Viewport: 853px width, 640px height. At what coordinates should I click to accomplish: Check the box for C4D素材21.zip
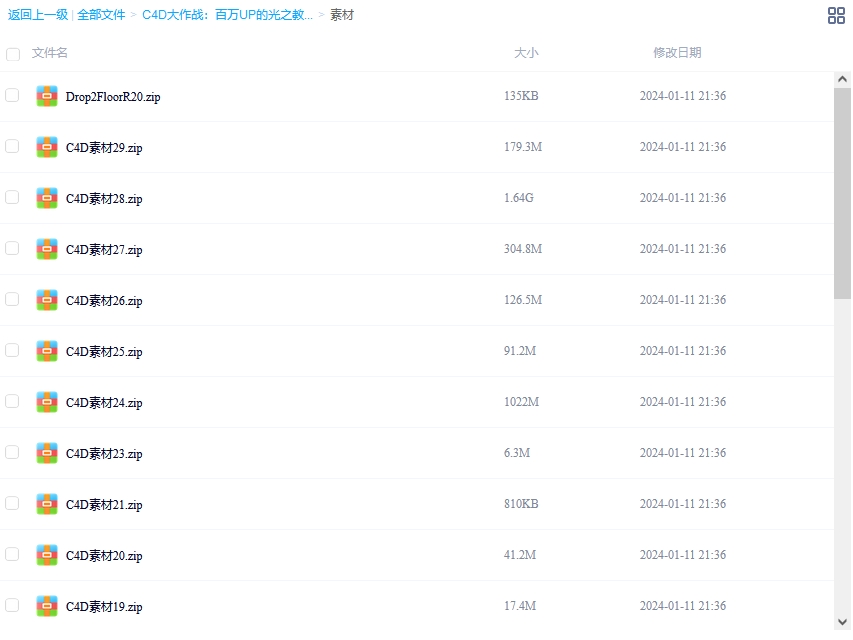click(12, 503)
